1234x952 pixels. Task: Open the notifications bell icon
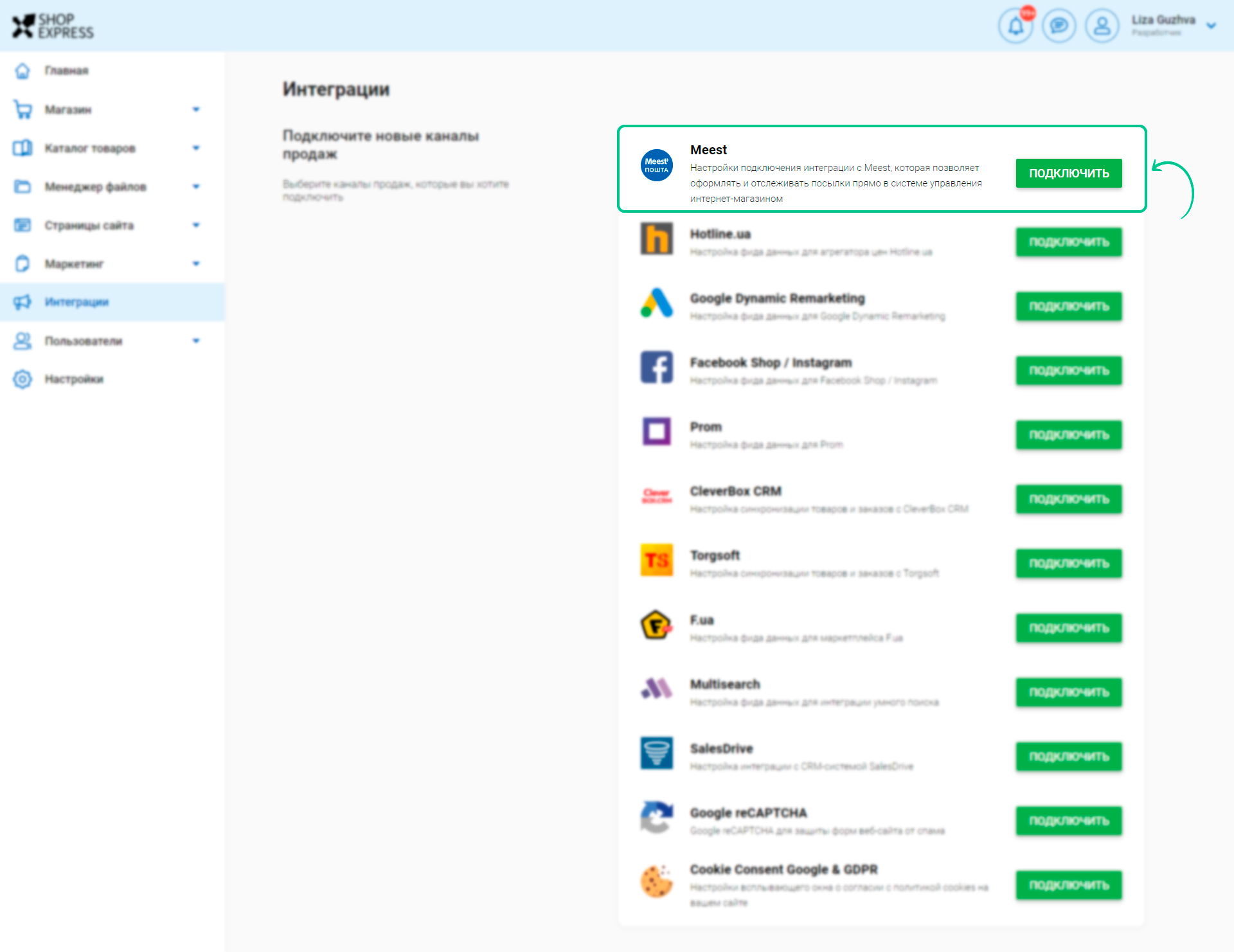coord(1015,26)
